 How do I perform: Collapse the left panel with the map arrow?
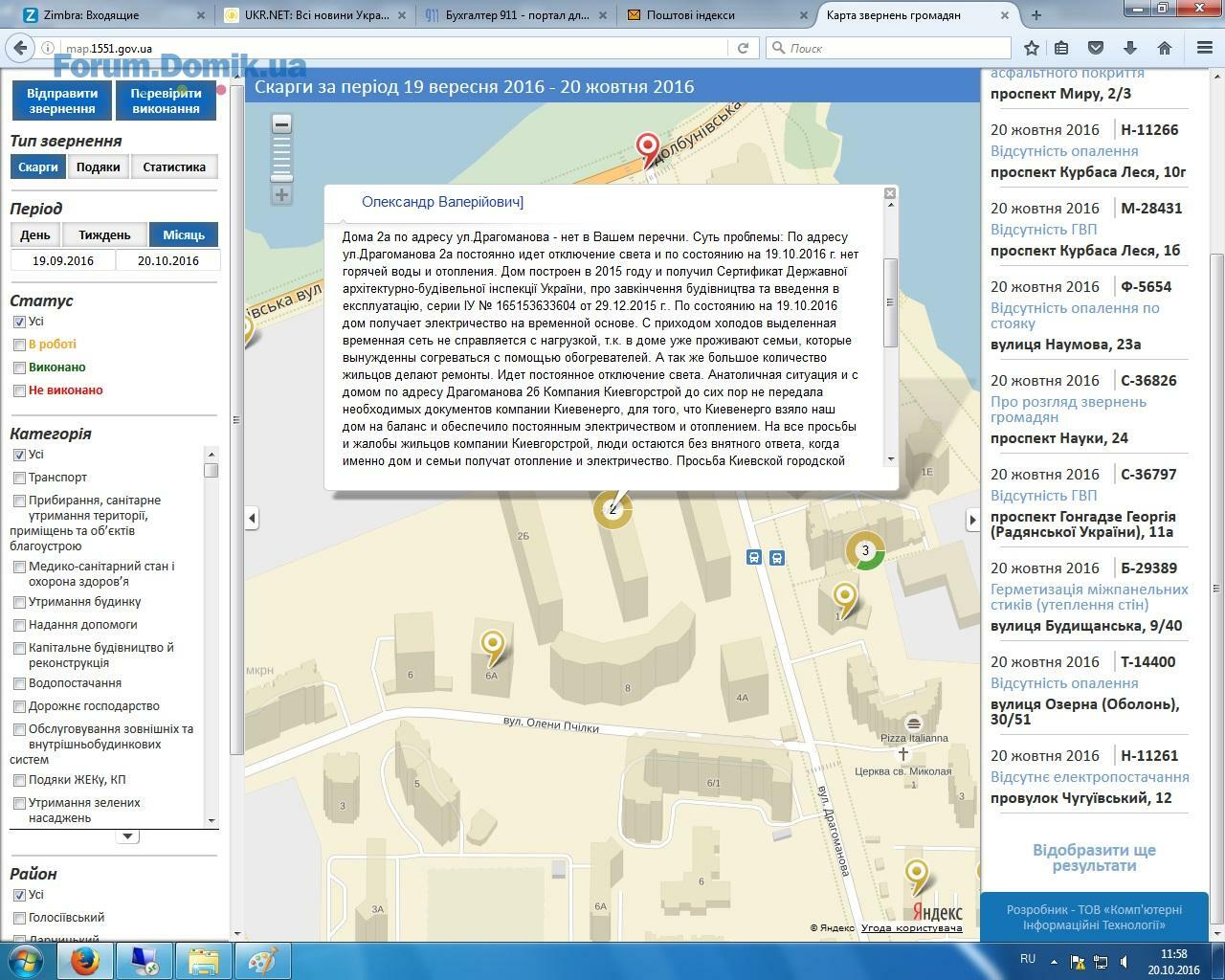pos(252,519)
